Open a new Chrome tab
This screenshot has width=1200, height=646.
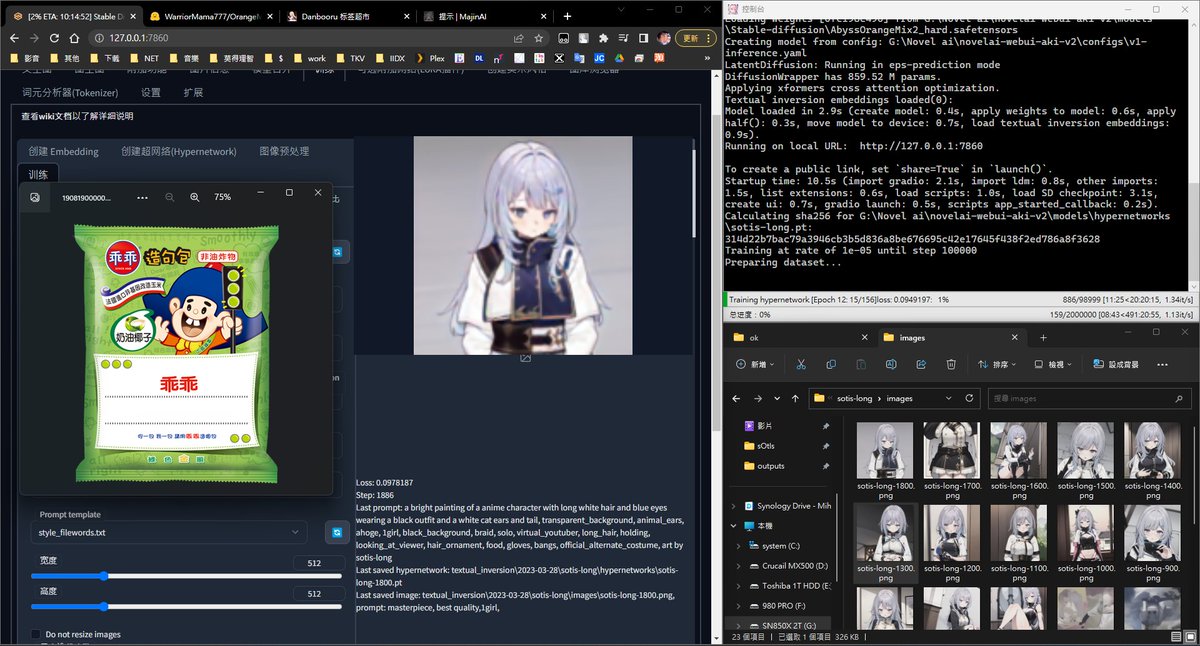(x=567, y=16)
